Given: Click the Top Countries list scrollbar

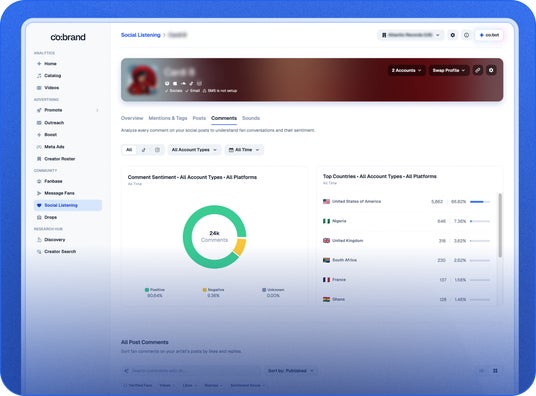Looking at the screenshot, I should point(500,225).
